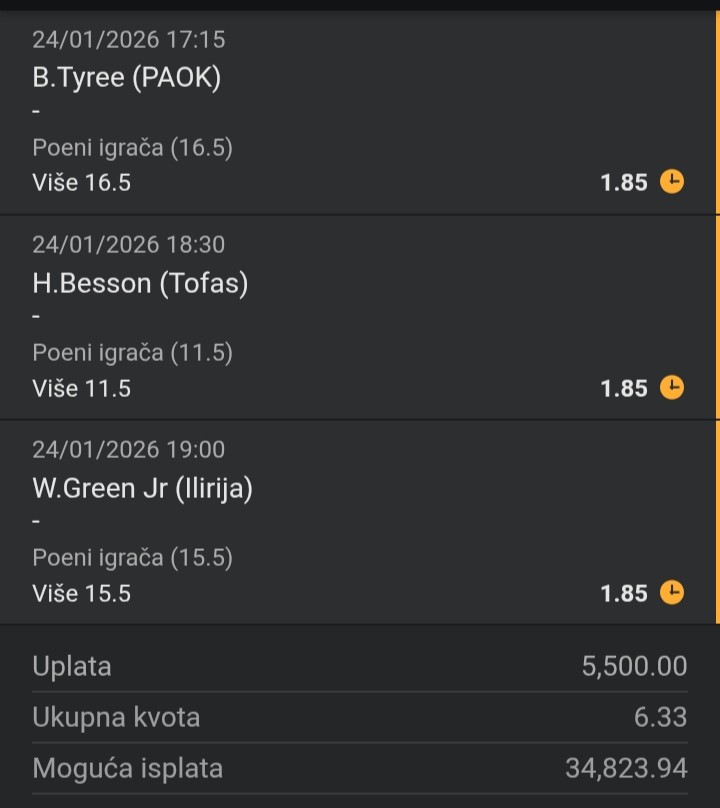Tap the 1.85 odds on the W.Green Jr bet
Image resolution: width=720 pixels, height=808 pixels.
[x=624, y=593]
